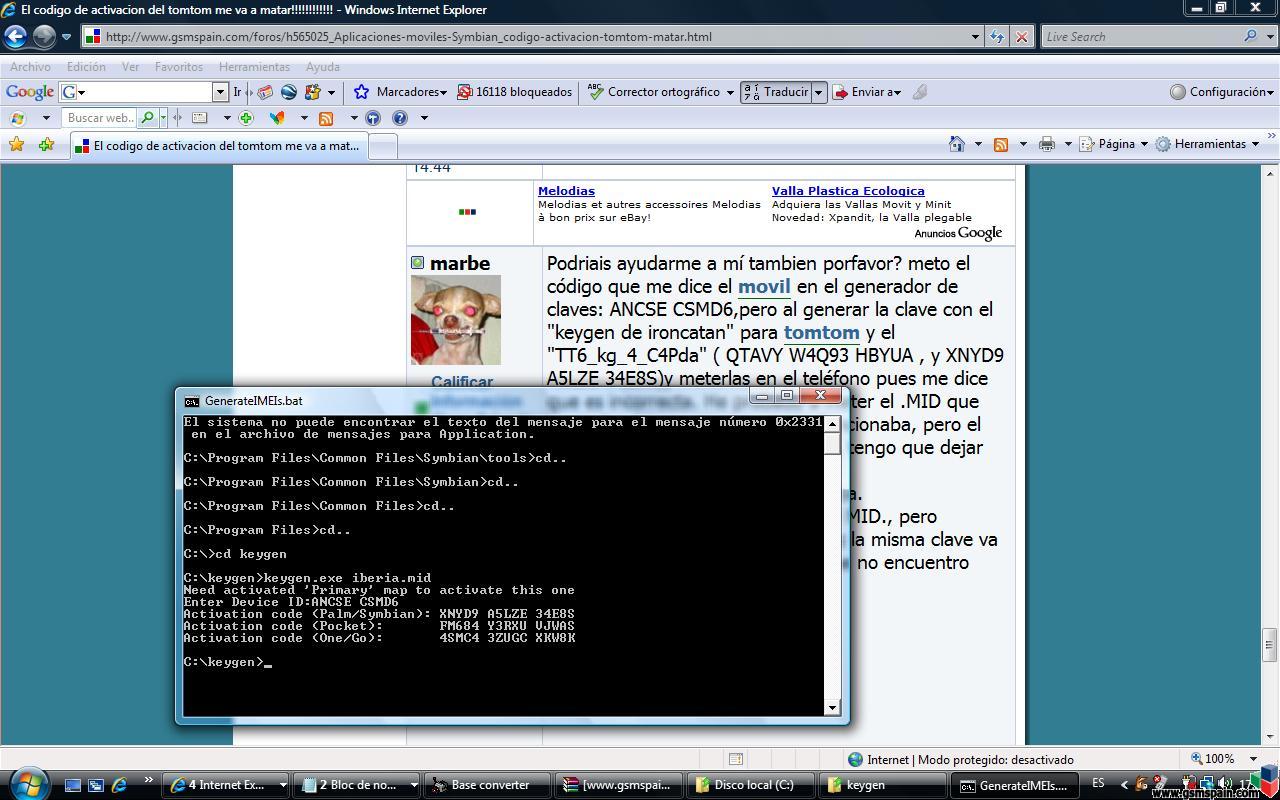Click the Home icon on command bar
The height and width of the screenshot is (800, 1280).
tap(957, 144)
